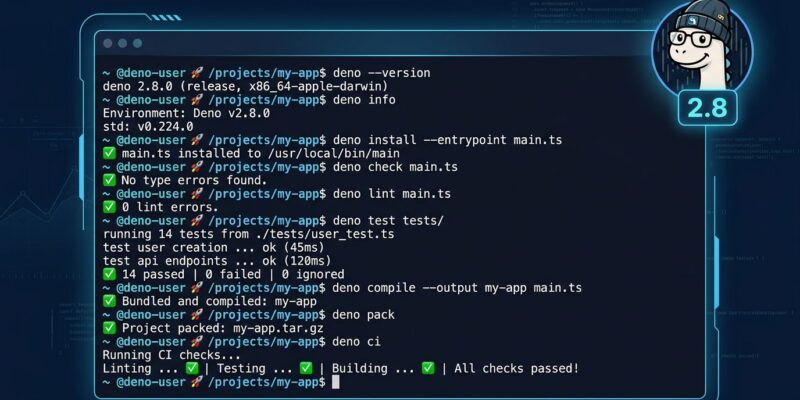Click the red close traffic-light dot
The width and height of the screenshot is (800, 400).
click(108, 43)
